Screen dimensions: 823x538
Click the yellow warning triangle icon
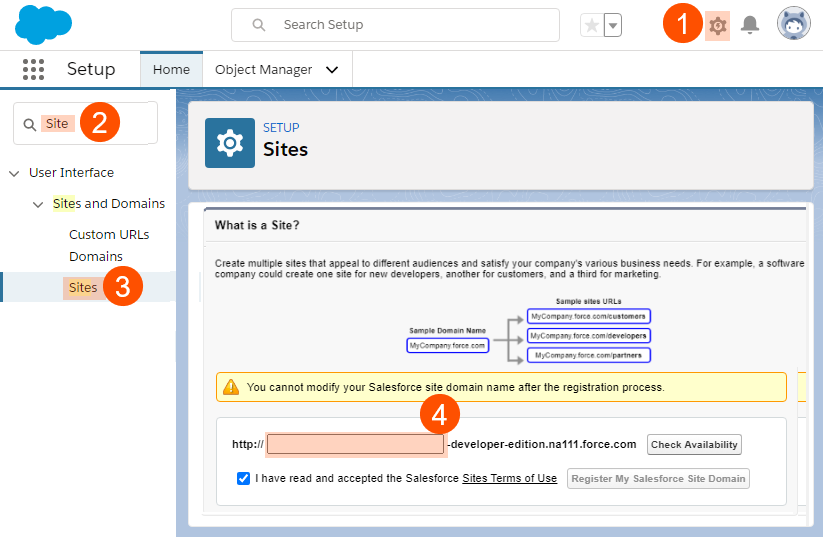coord(231,387)
